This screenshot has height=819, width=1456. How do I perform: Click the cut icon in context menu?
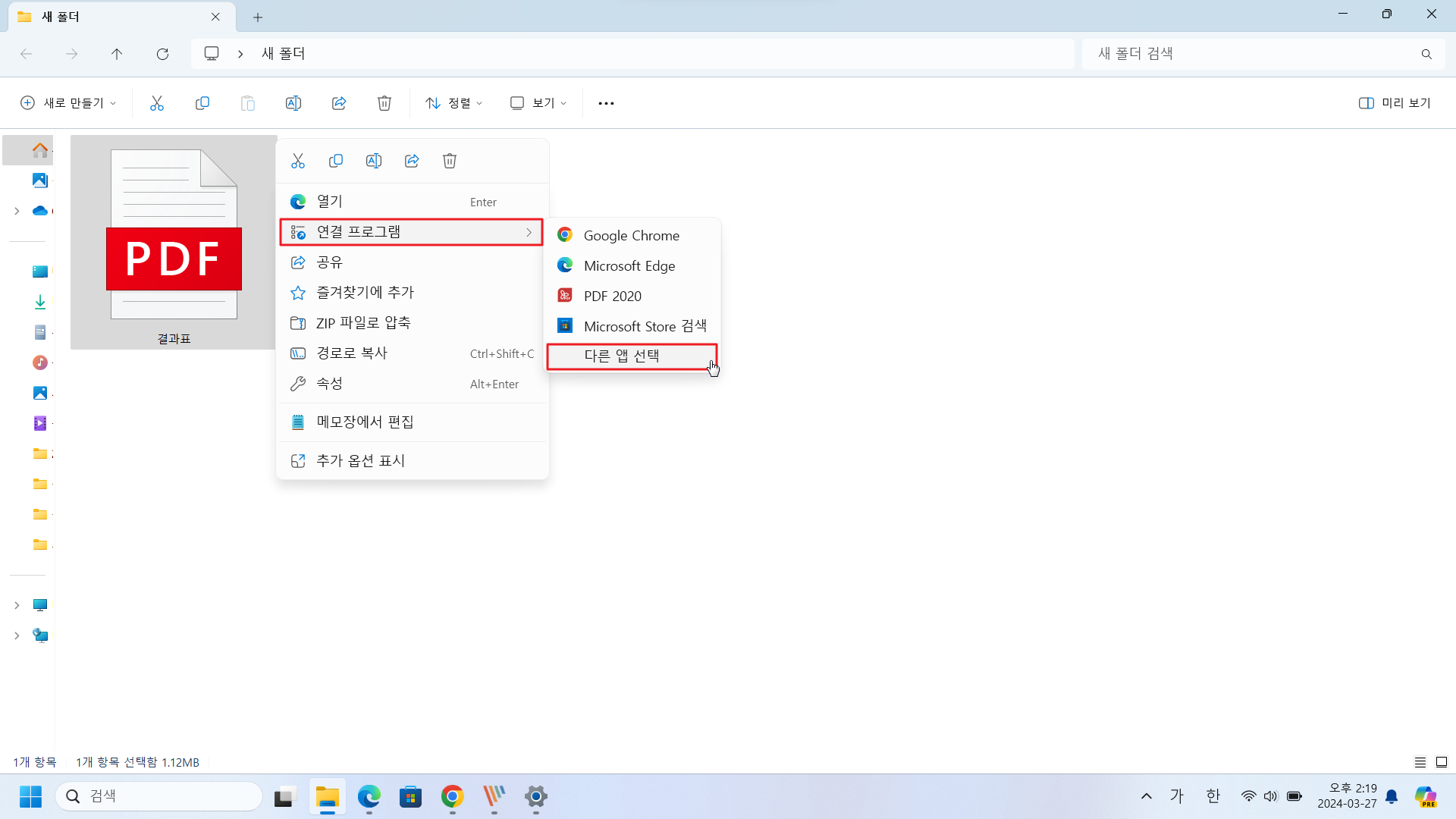pyautogui.click(x=298, y=161)
